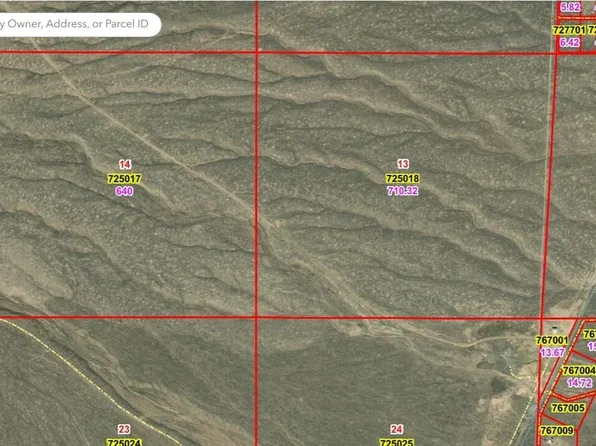The height and width of the screenshot is (446, 596).
Task: Select parcel label 767001
Action: coord(552,340)
